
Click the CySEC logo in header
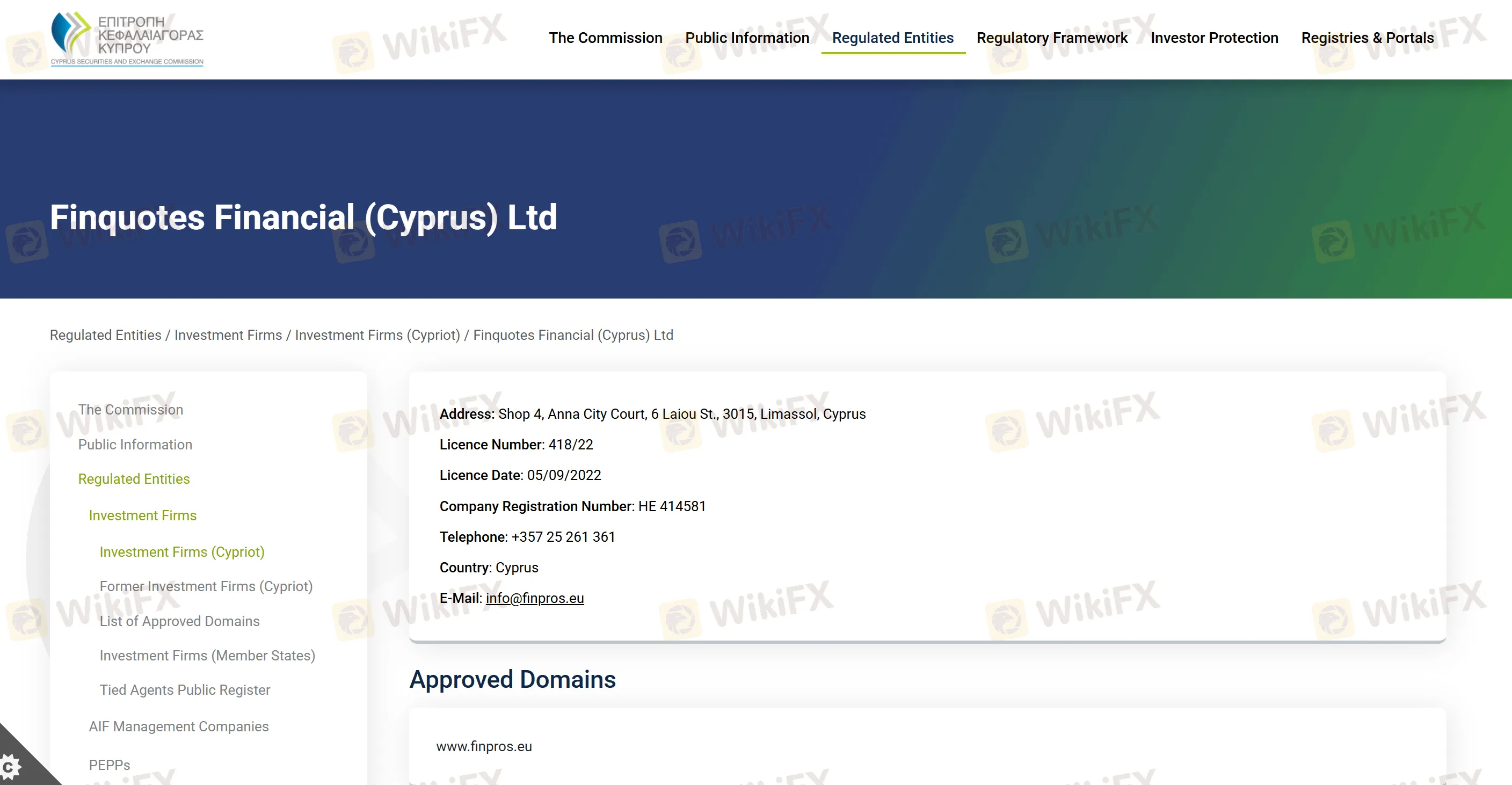click(127, 39)
